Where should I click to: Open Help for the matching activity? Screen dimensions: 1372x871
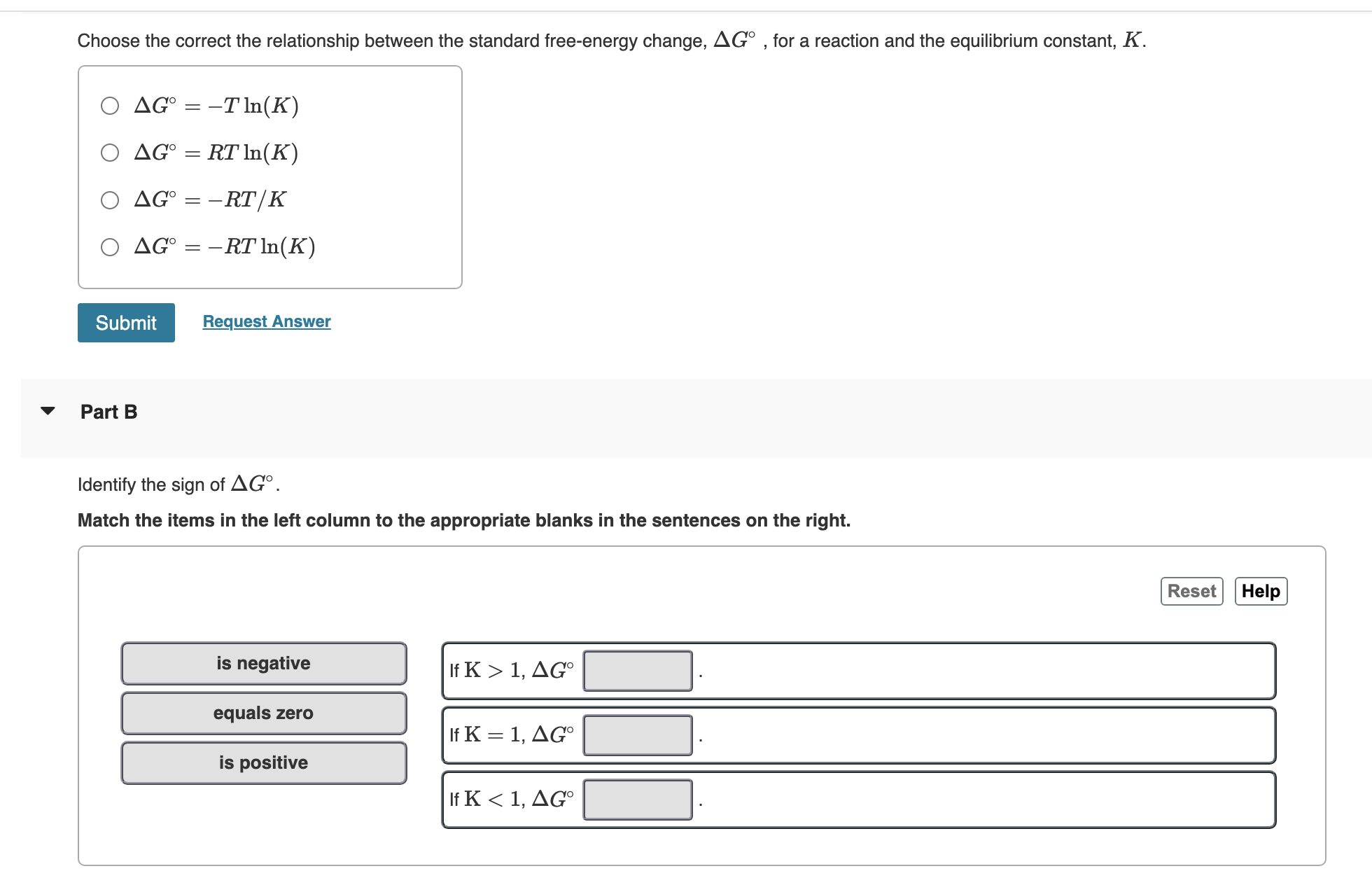tap(1261, 591)
